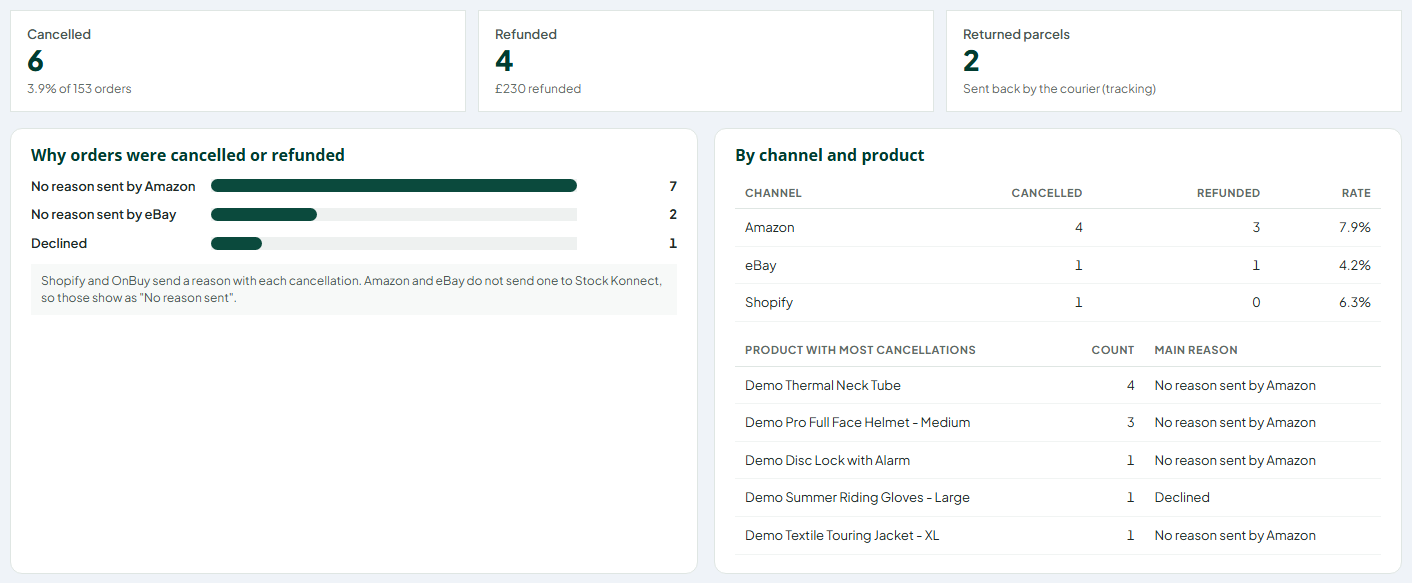1412x583 pixels.
Task: Click main reason for Demo Disc Lock
Action: point(1235,460)
